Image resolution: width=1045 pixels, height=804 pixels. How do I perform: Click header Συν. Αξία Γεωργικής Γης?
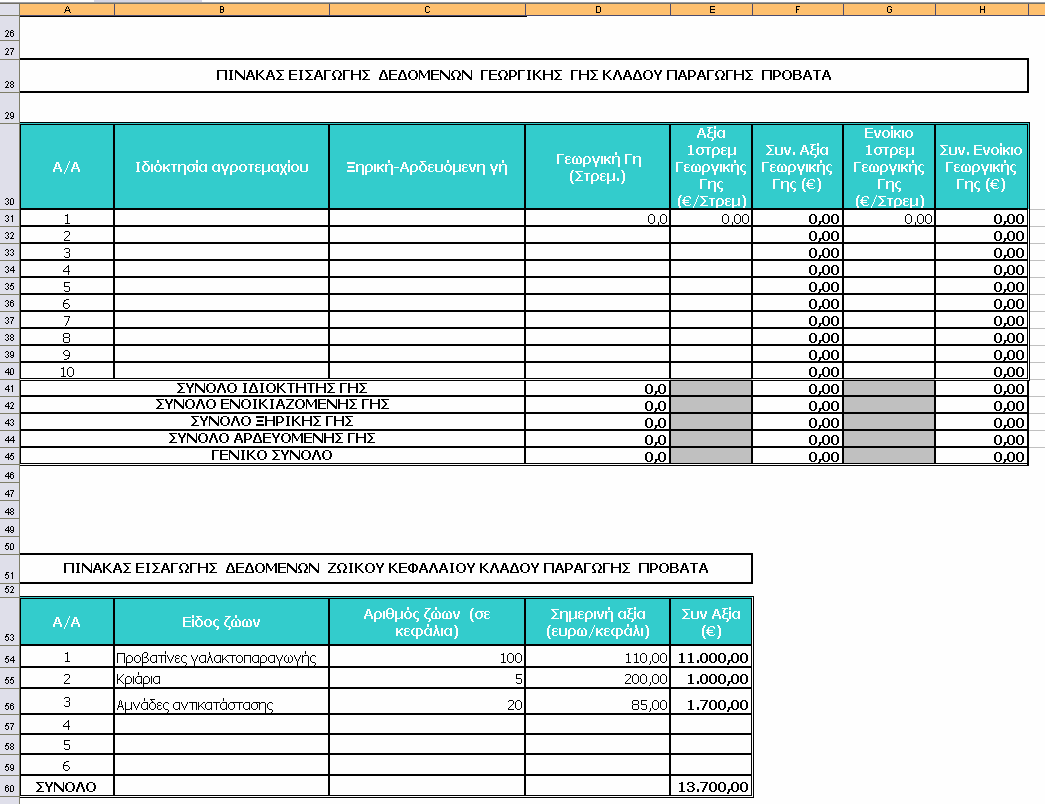click(x=798, y=167)
